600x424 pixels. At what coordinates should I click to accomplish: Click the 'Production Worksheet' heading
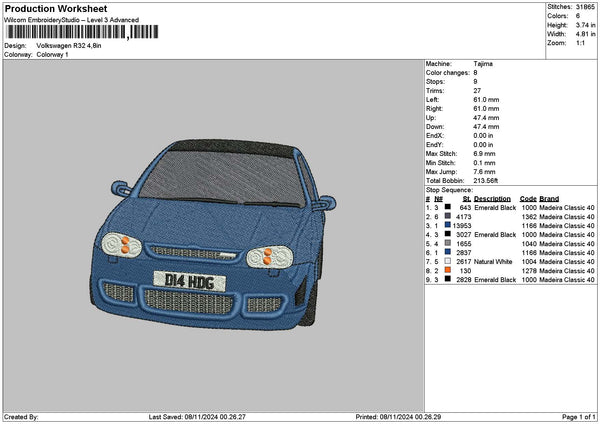[56, 8]
